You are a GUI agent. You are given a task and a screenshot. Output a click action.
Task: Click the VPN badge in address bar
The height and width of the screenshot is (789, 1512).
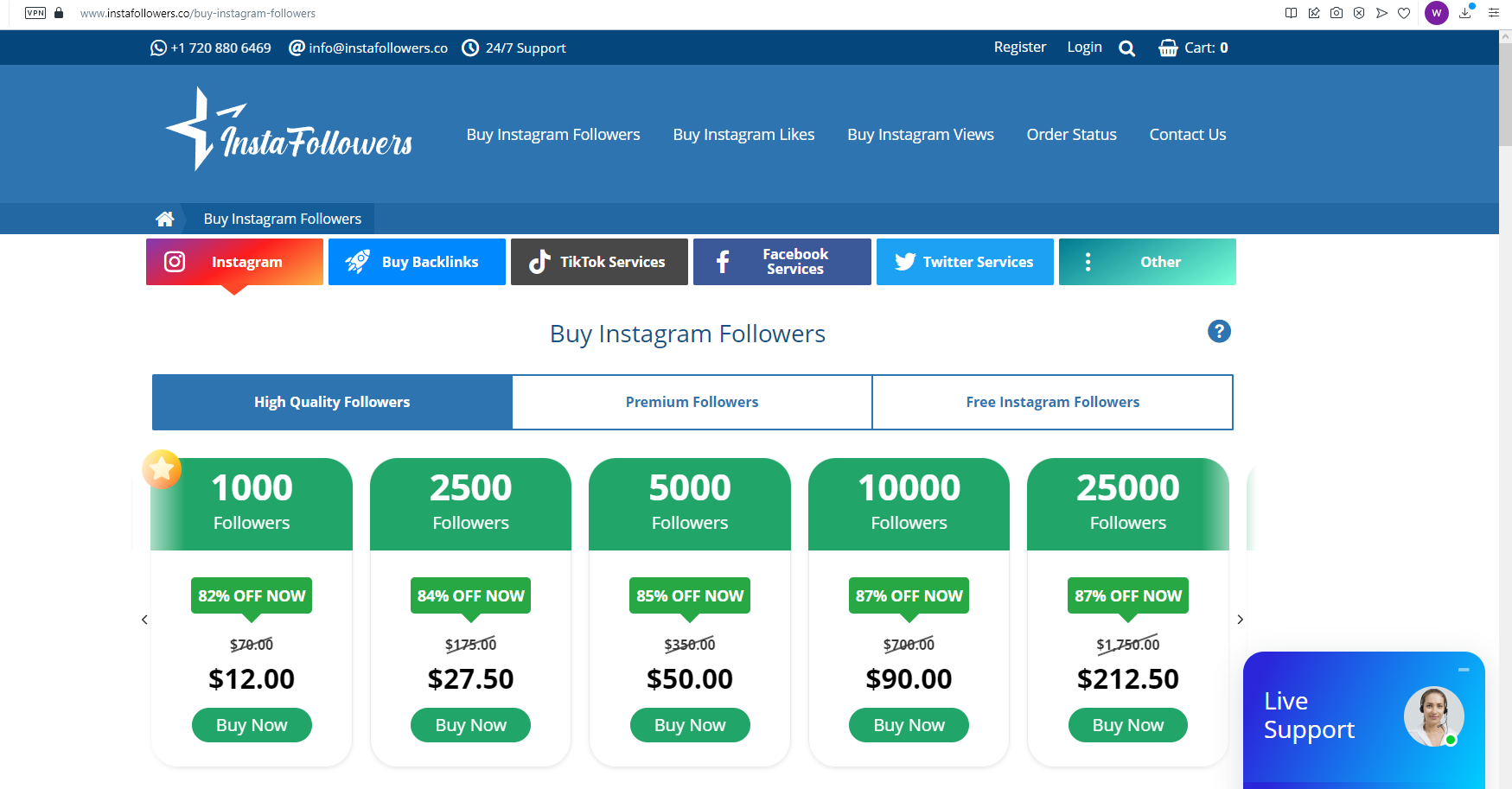tap(35, 13)
